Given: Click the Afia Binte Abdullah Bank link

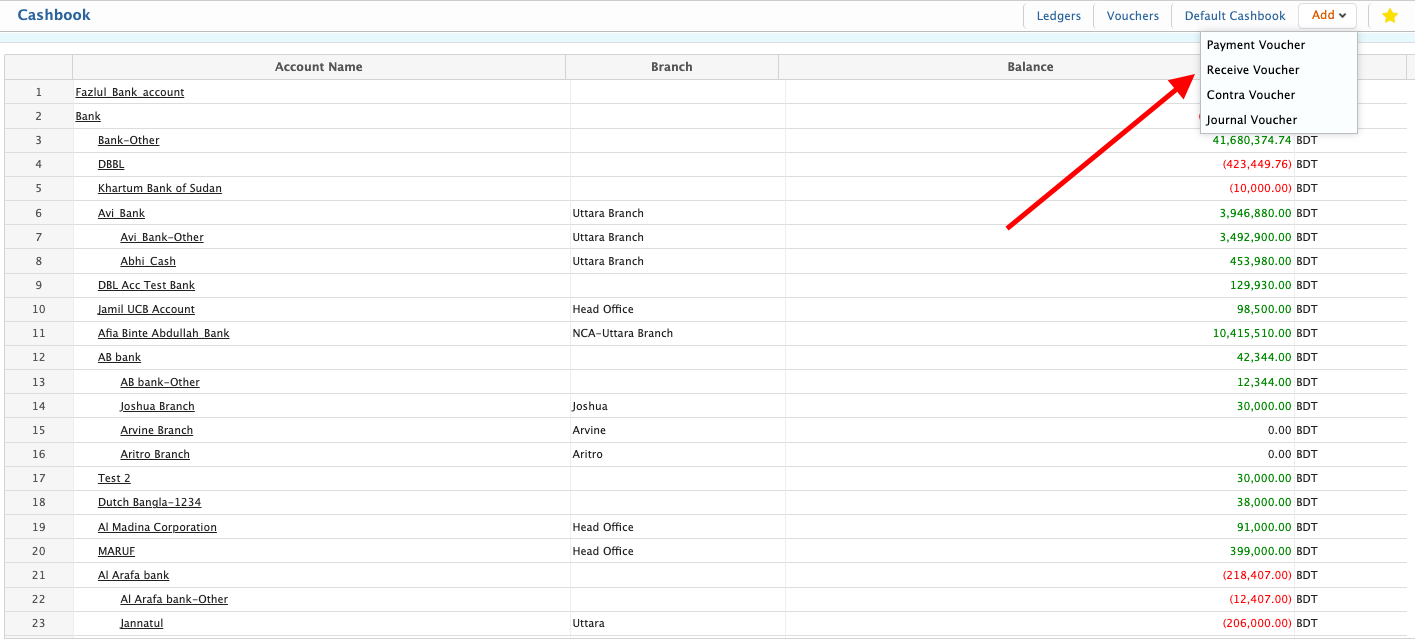Looking at the screenshot, I should [163, 333].
